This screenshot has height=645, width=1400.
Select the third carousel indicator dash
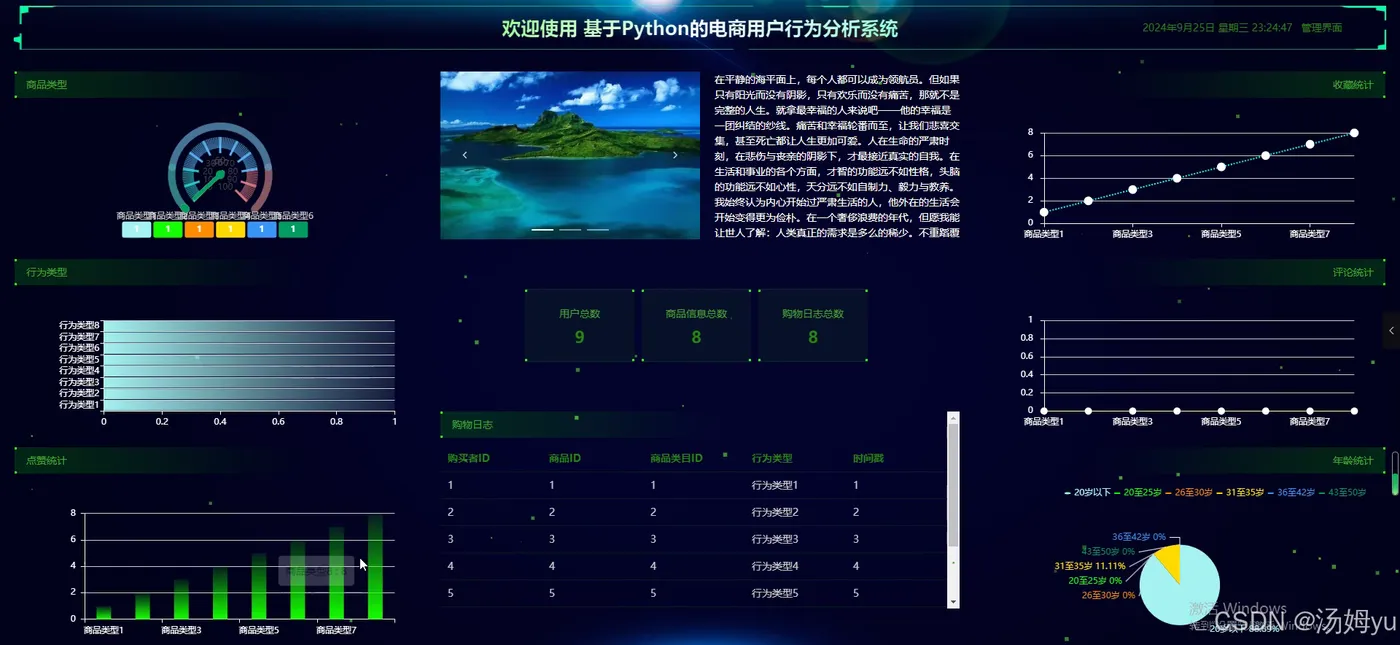coord(598,230)
